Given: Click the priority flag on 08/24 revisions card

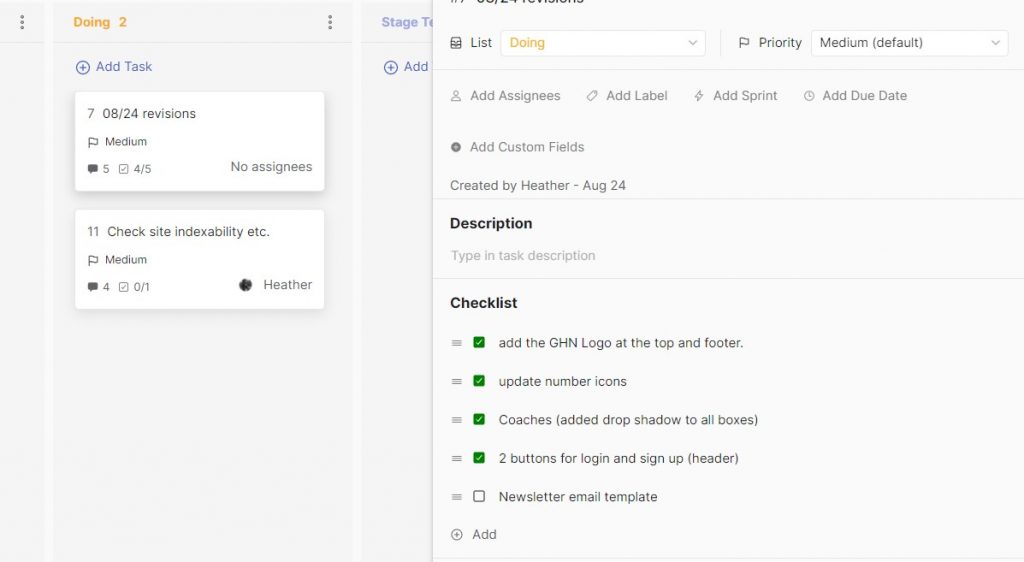Looking at the screenshot, I should pyautogui.click(x=93, y=142).
